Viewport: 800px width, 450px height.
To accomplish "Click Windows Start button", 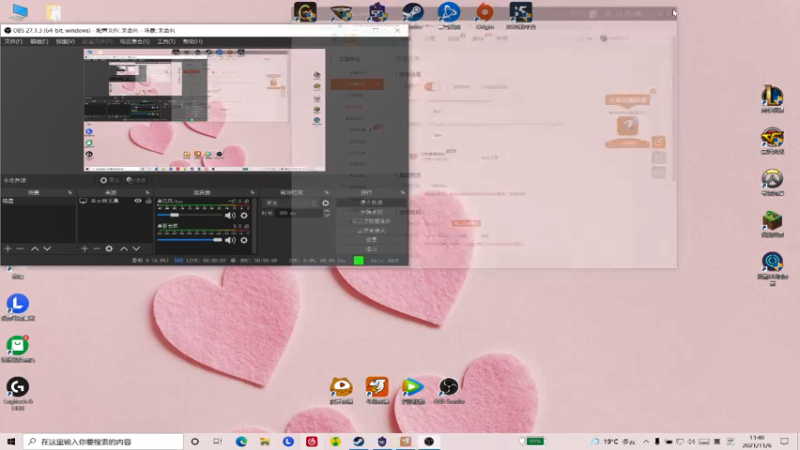I will coord(11,441).
